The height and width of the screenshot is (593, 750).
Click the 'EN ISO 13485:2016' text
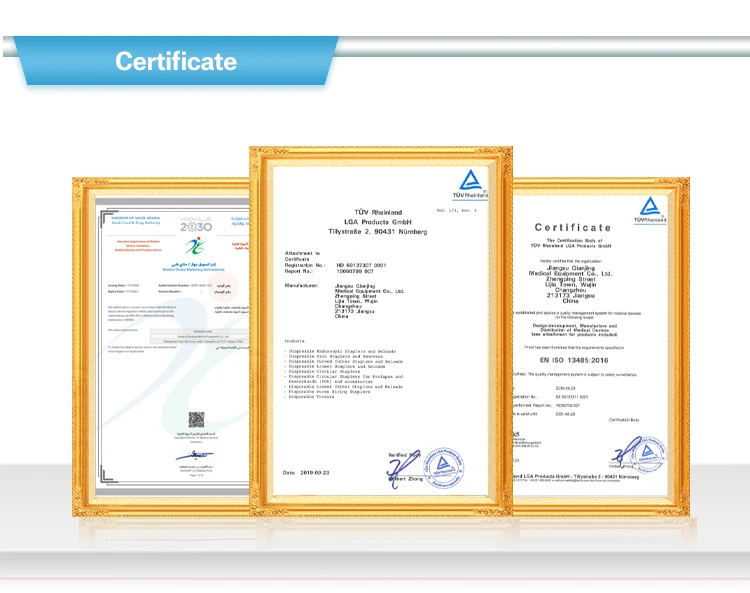[x=574, y=360]
